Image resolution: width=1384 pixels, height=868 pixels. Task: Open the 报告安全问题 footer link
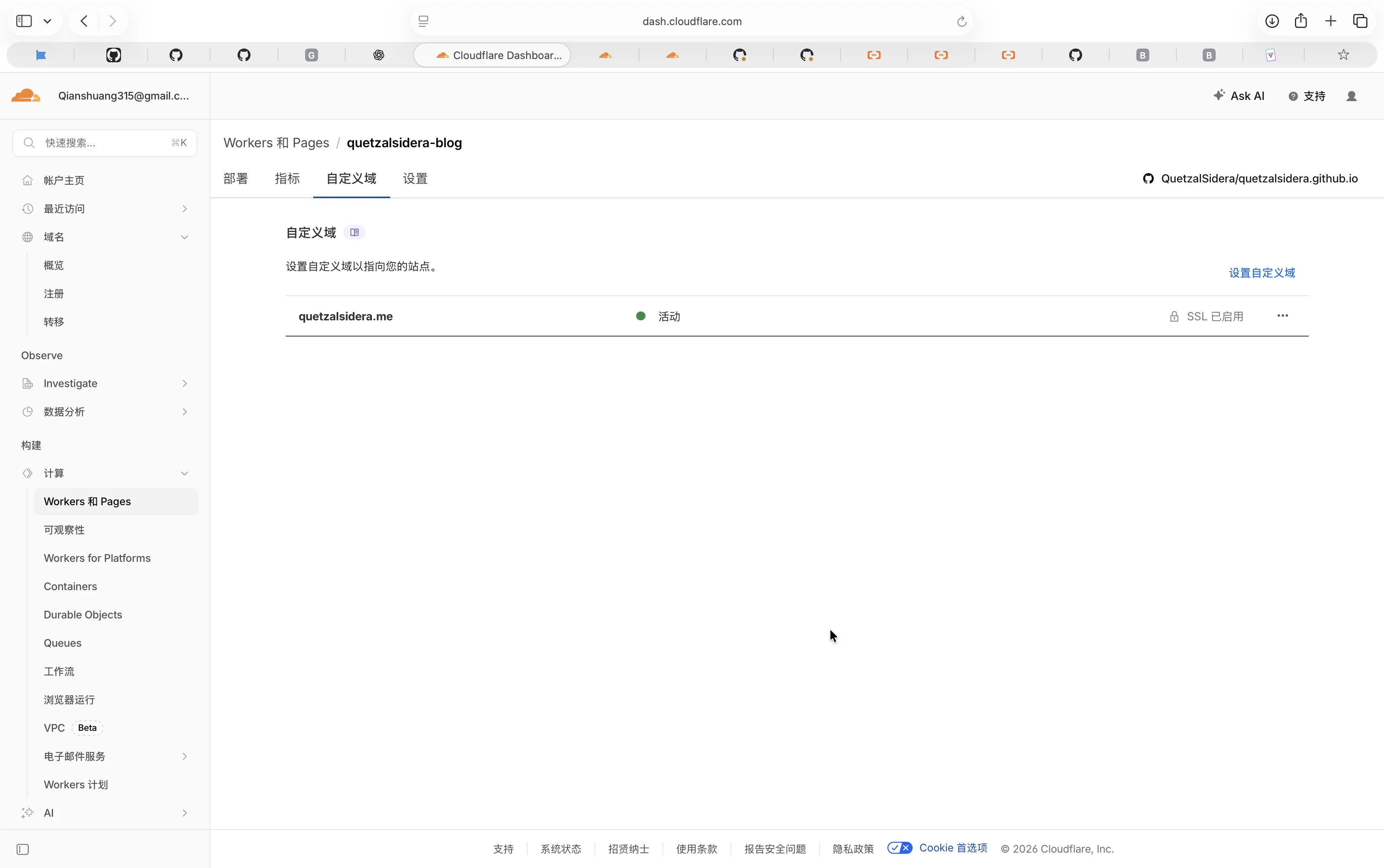[x=775, y=849]
